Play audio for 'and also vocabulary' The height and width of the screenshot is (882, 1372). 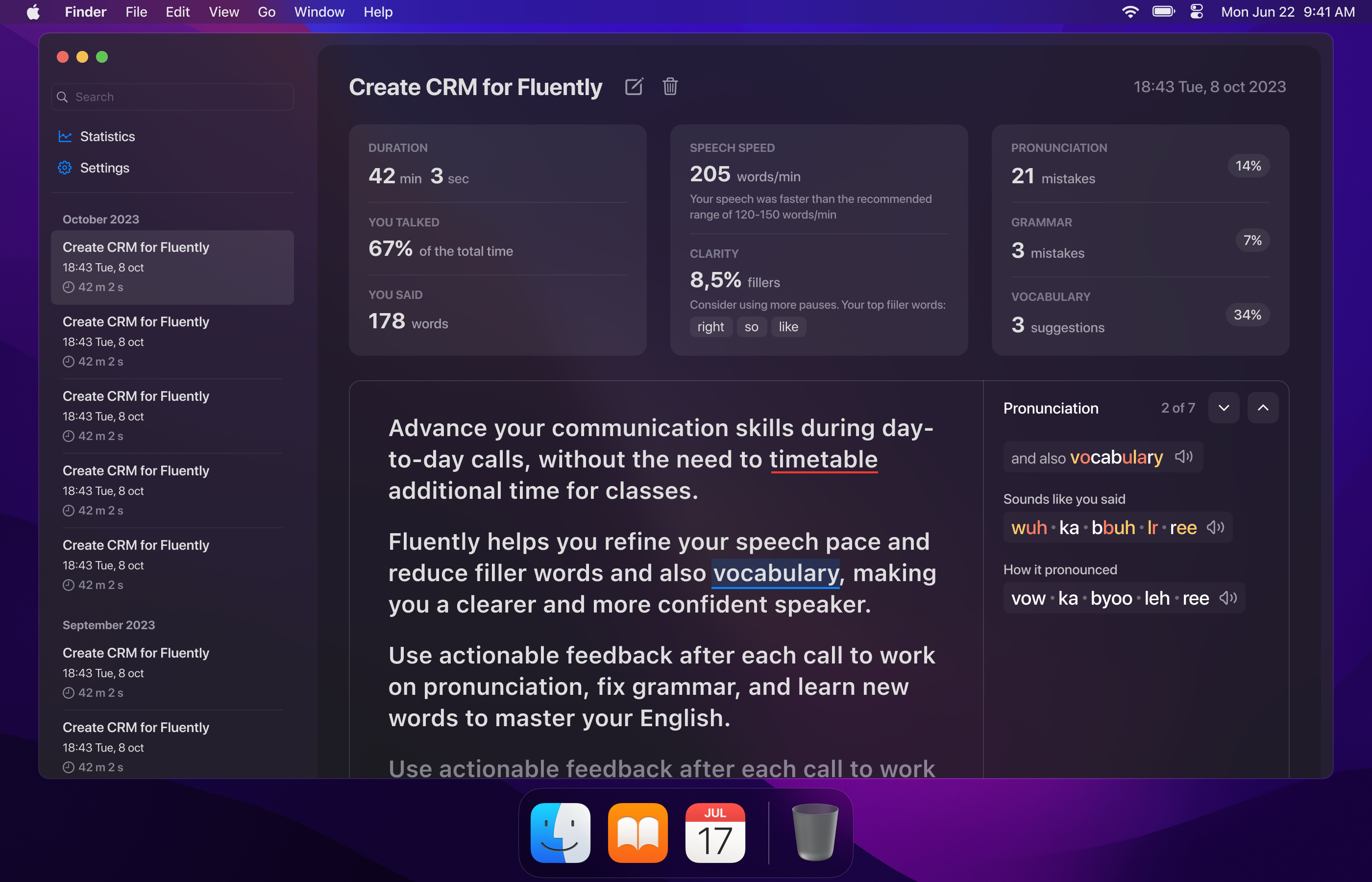[x=1184, y=457]
